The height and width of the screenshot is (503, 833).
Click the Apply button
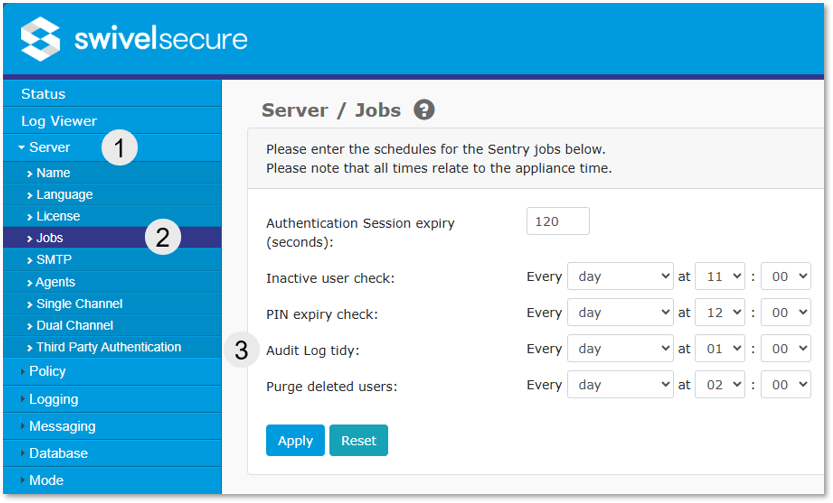click(x=295, y=440)
